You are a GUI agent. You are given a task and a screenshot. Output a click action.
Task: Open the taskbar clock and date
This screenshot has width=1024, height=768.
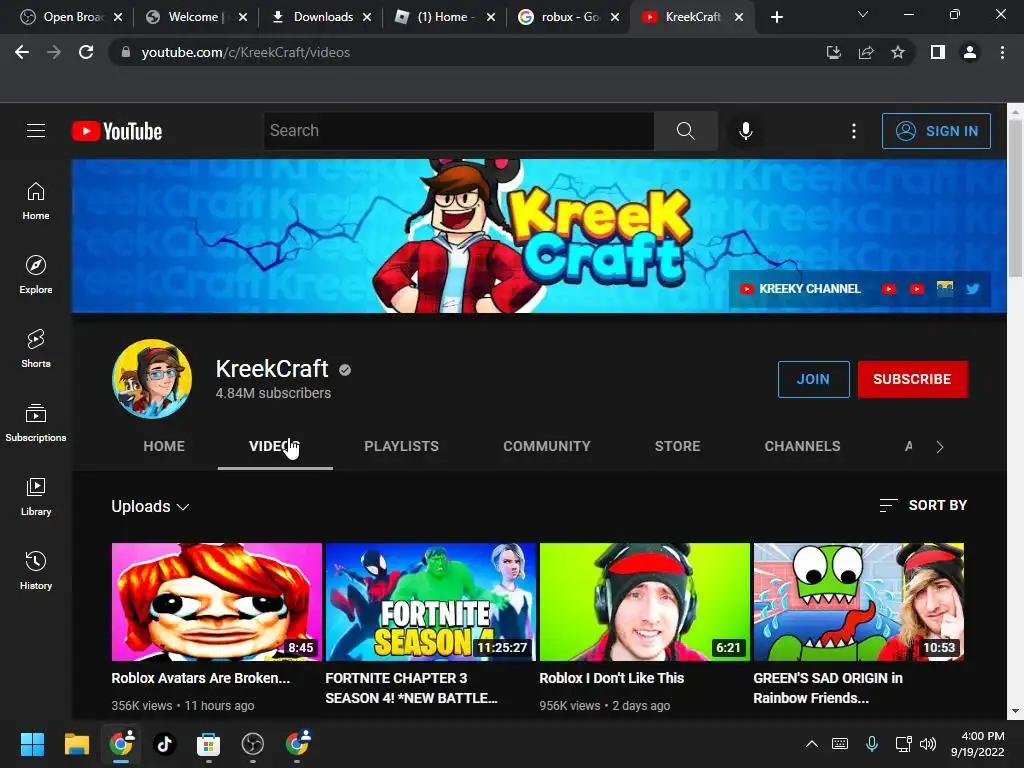(978, 744)
